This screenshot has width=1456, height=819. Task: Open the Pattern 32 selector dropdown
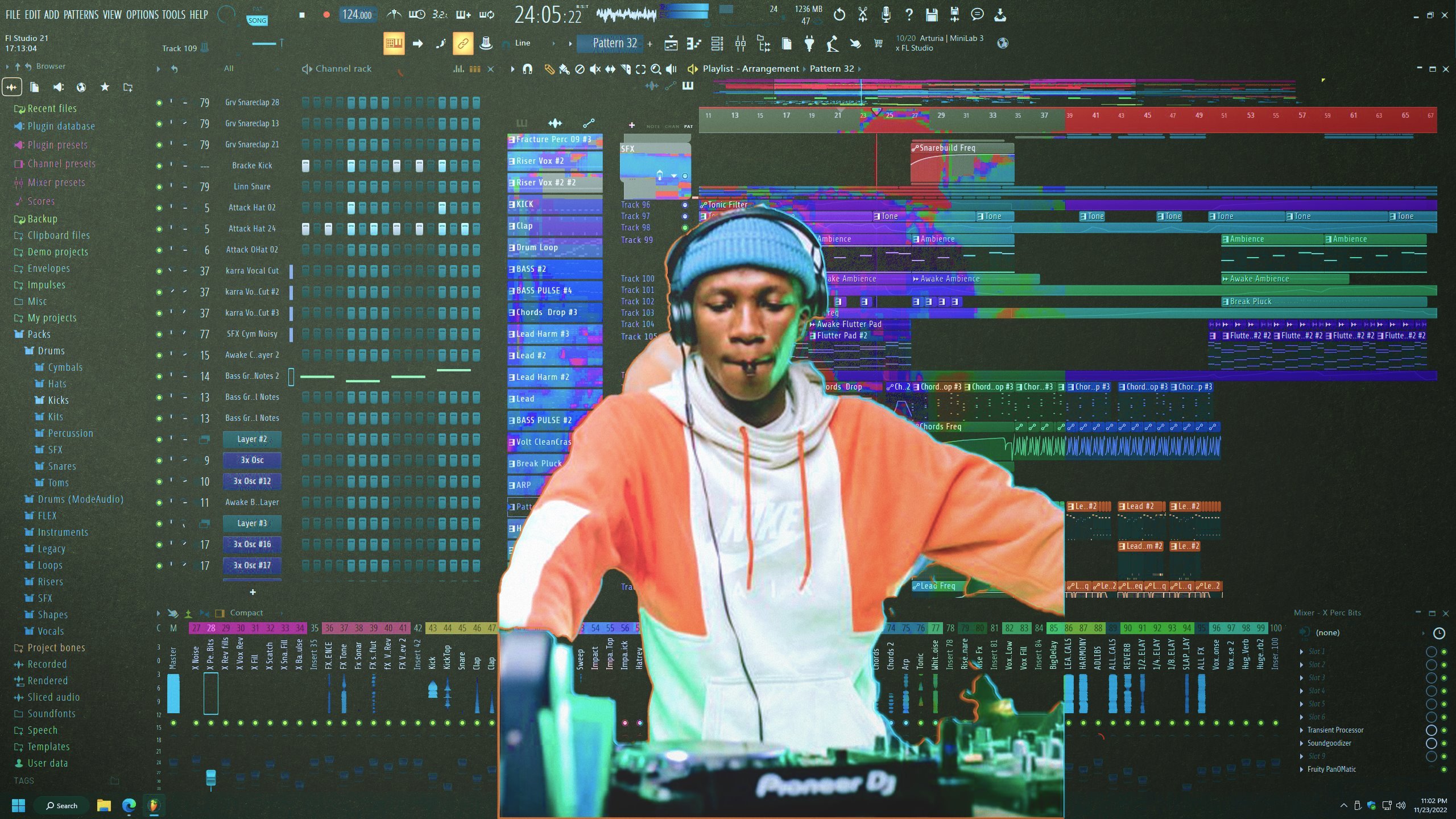[615, 43]
